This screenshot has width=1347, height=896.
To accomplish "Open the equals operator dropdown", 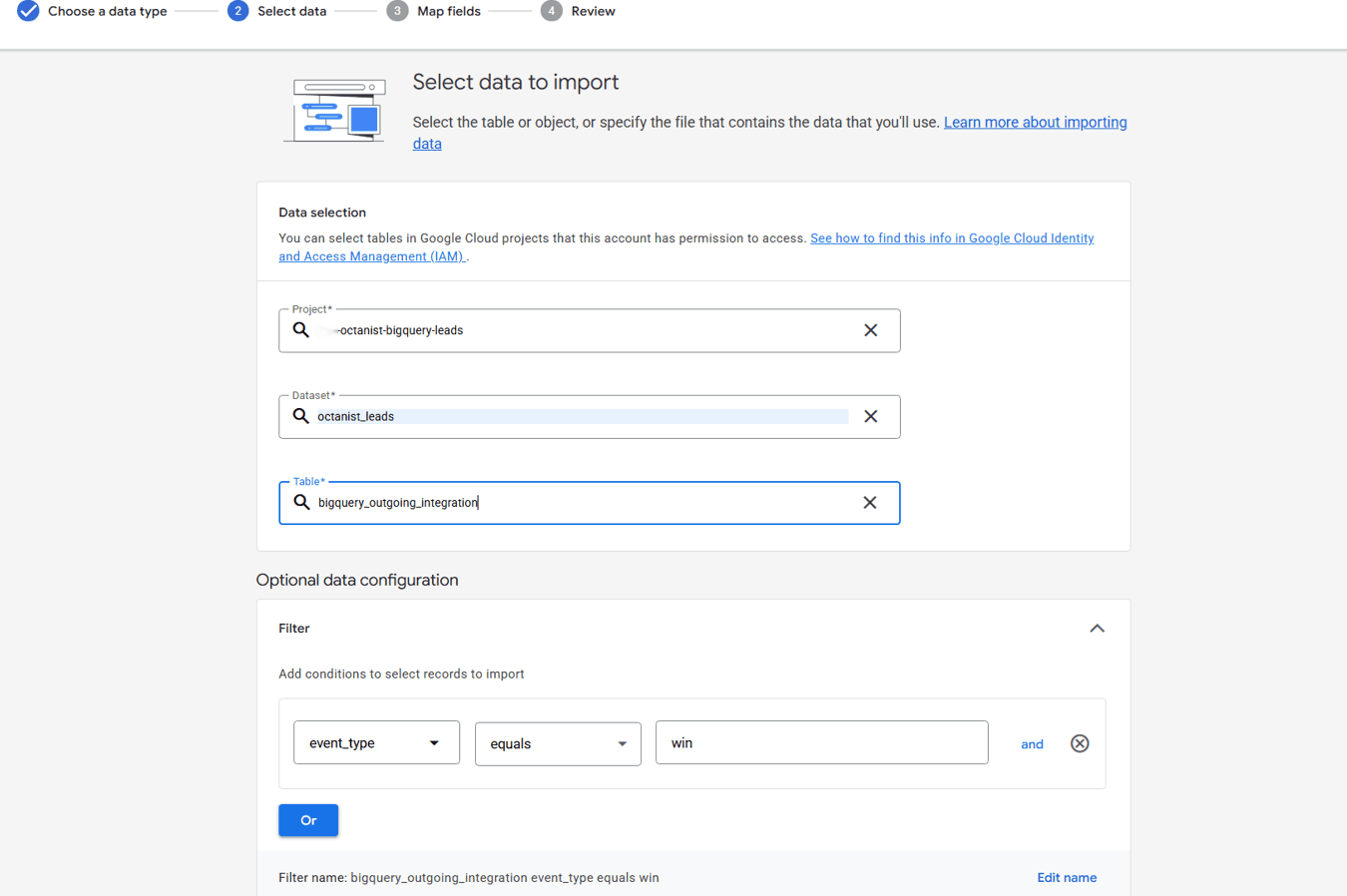I will 558,743.
